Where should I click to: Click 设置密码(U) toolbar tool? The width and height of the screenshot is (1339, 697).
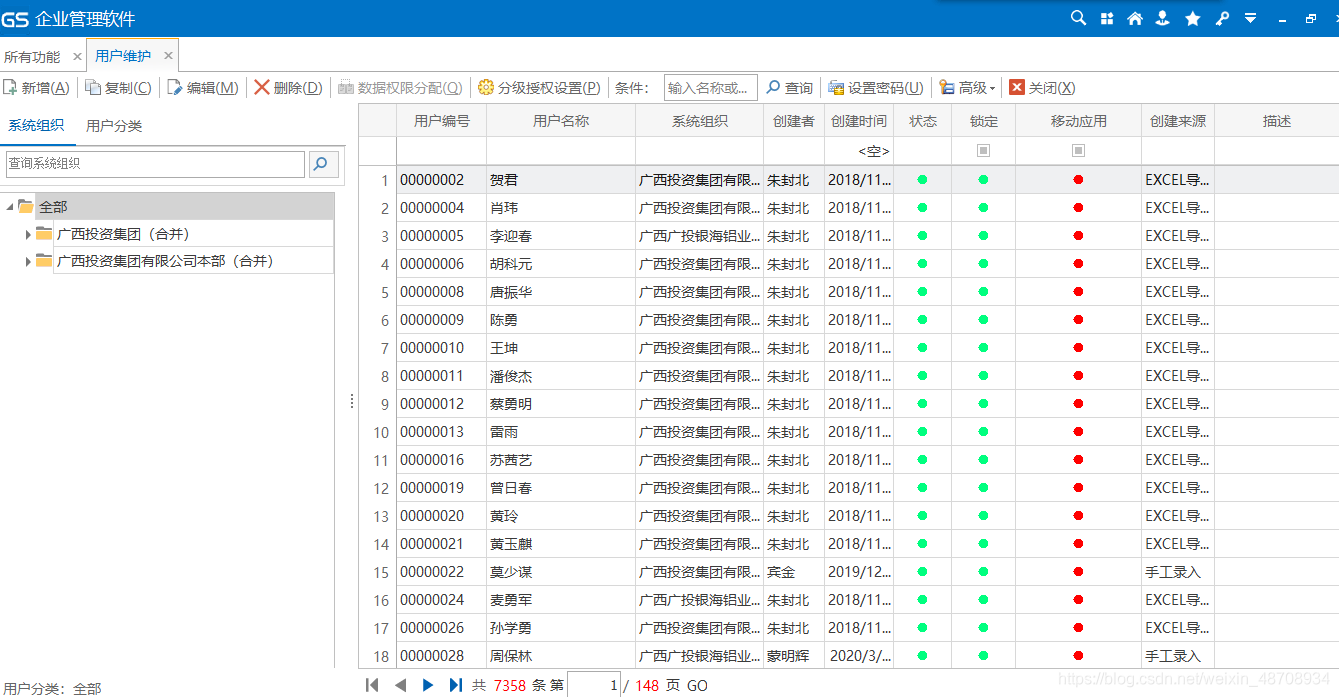tap(876, 88)
